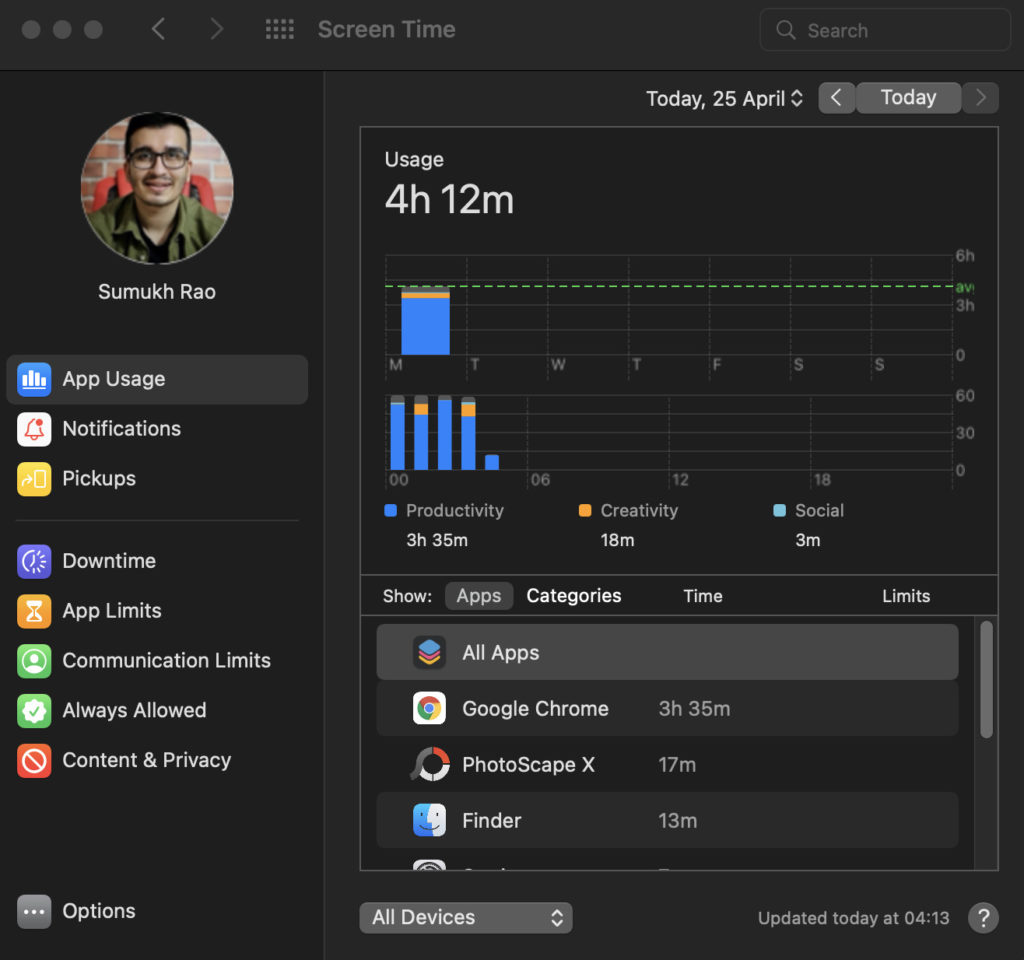Show all preferences grid icon
1024x960 pixels.
[x=280, y=29]
